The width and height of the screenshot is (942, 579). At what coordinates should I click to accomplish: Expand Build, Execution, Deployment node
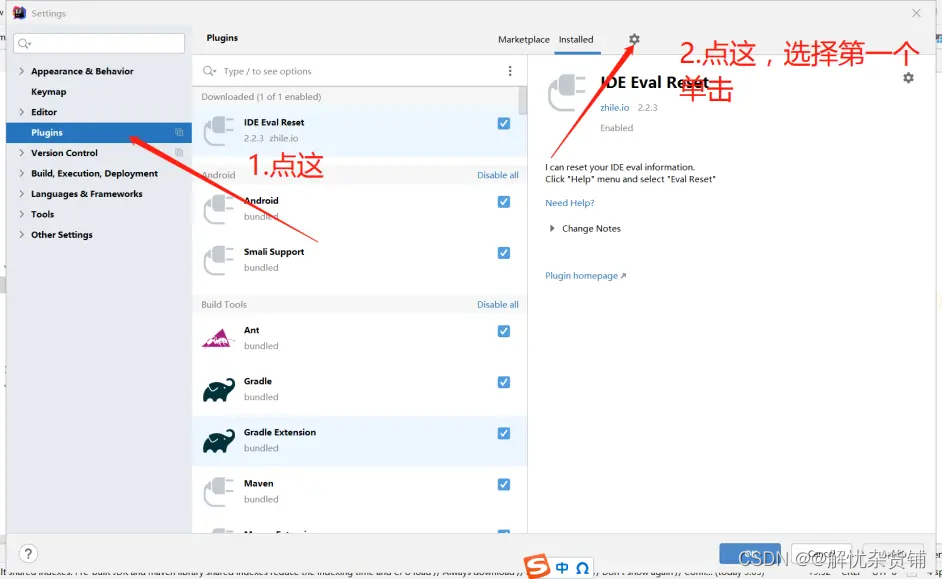tap(22, 173)
